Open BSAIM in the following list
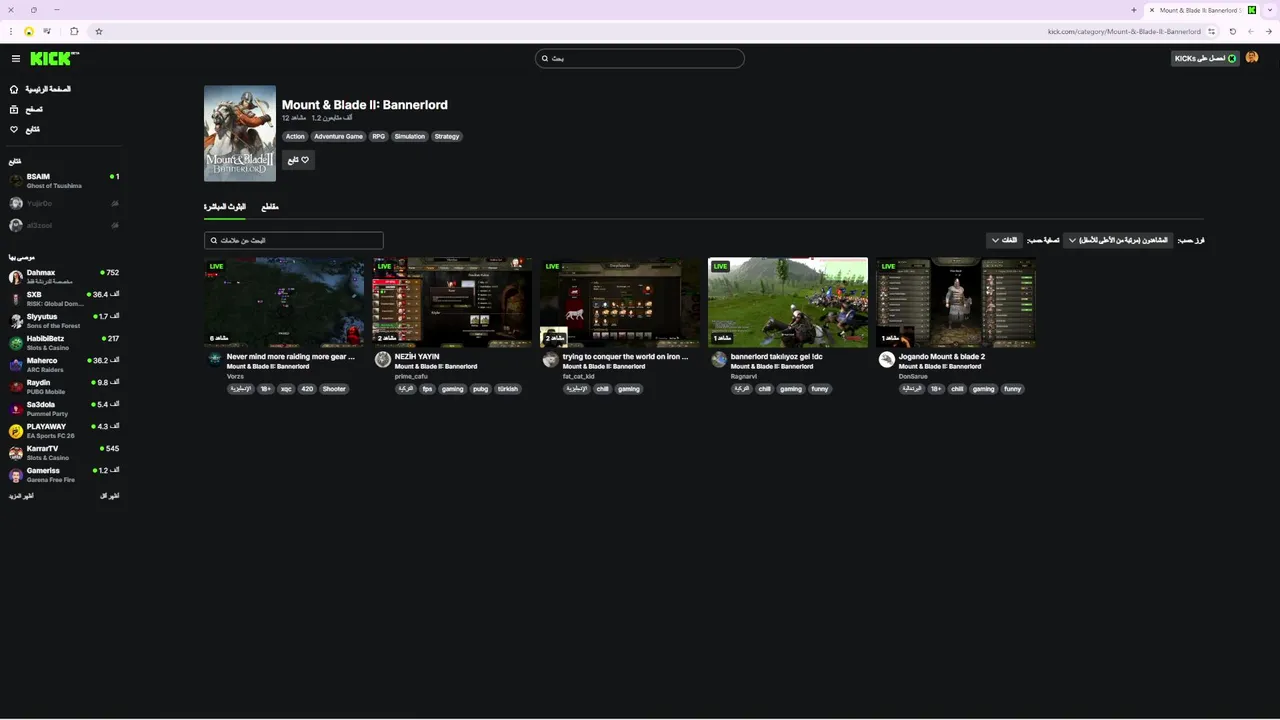The width and height of the screenshot is (1280, 720). [64, 180]
